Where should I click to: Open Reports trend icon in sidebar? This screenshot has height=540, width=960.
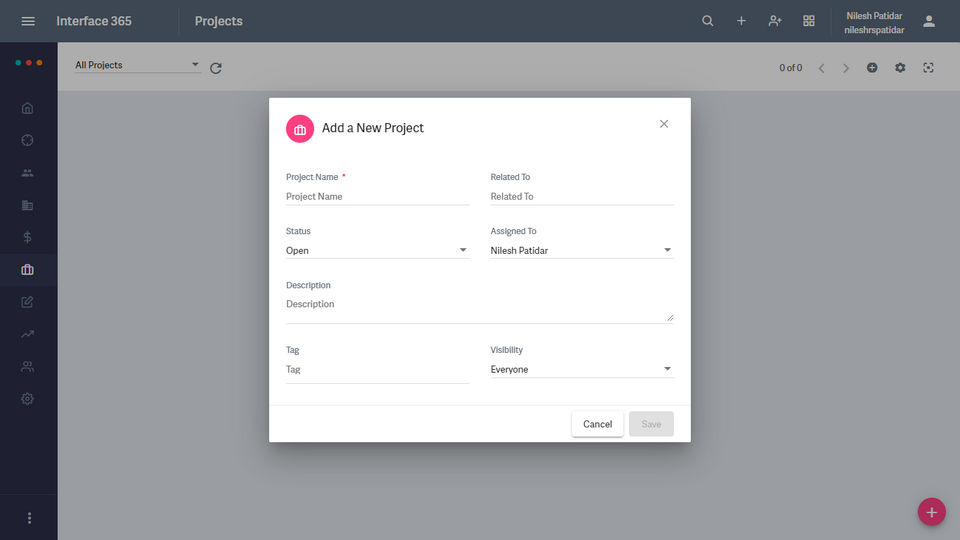tap(28, 334)
